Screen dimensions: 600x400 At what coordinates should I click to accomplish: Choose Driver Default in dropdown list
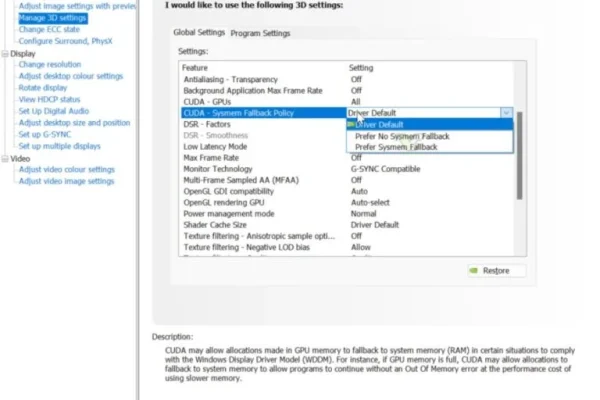[429, 125]
